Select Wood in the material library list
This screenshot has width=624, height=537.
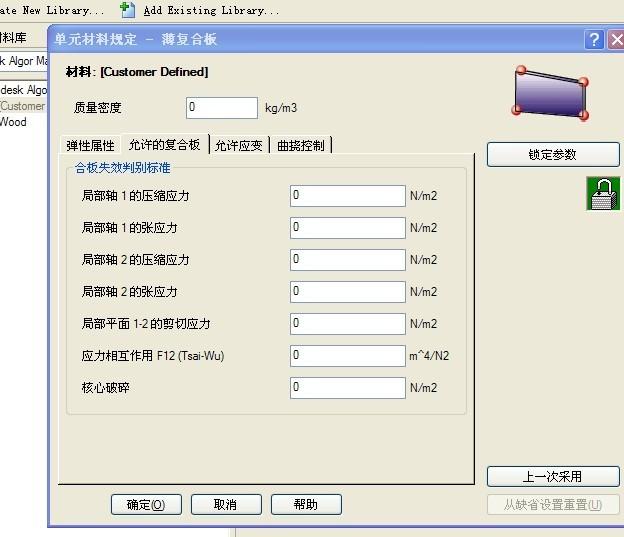pos(14,122)
